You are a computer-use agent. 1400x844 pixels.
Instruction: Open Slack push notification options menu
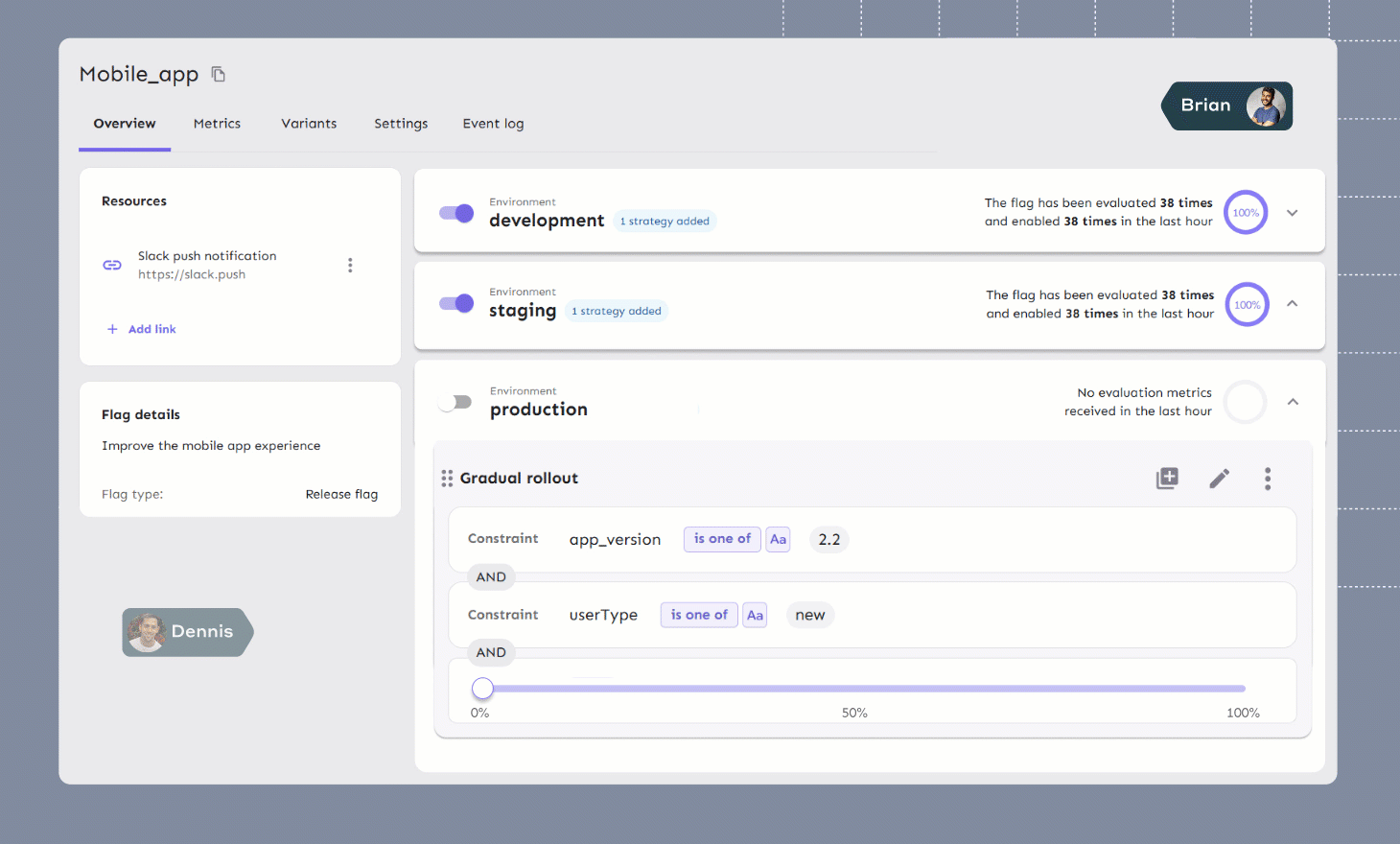[x=350, y=265]
